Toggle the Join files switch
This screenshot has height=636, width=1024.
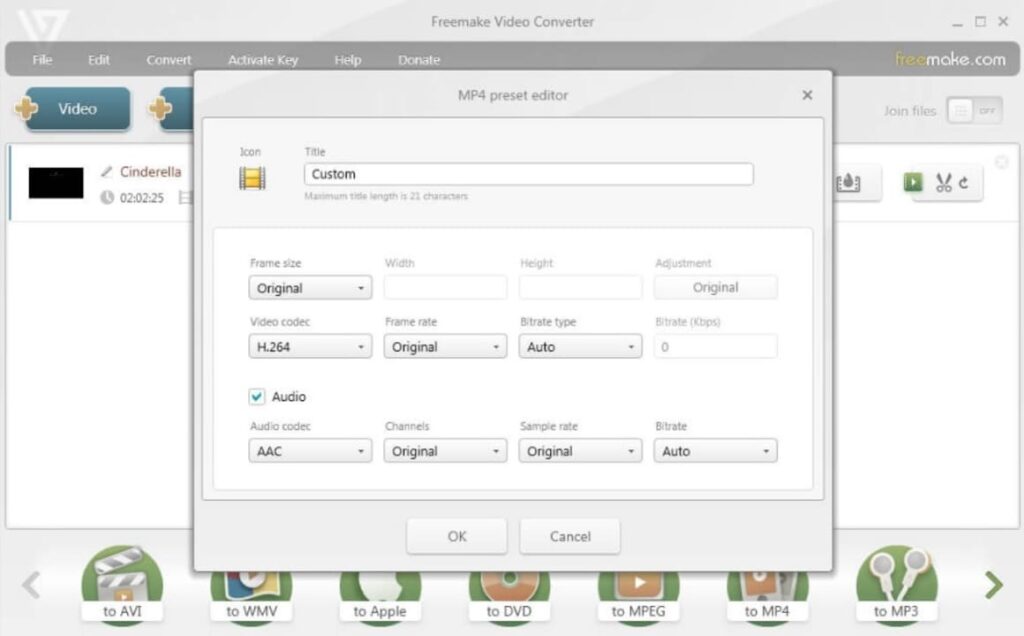tap(973, 111)
